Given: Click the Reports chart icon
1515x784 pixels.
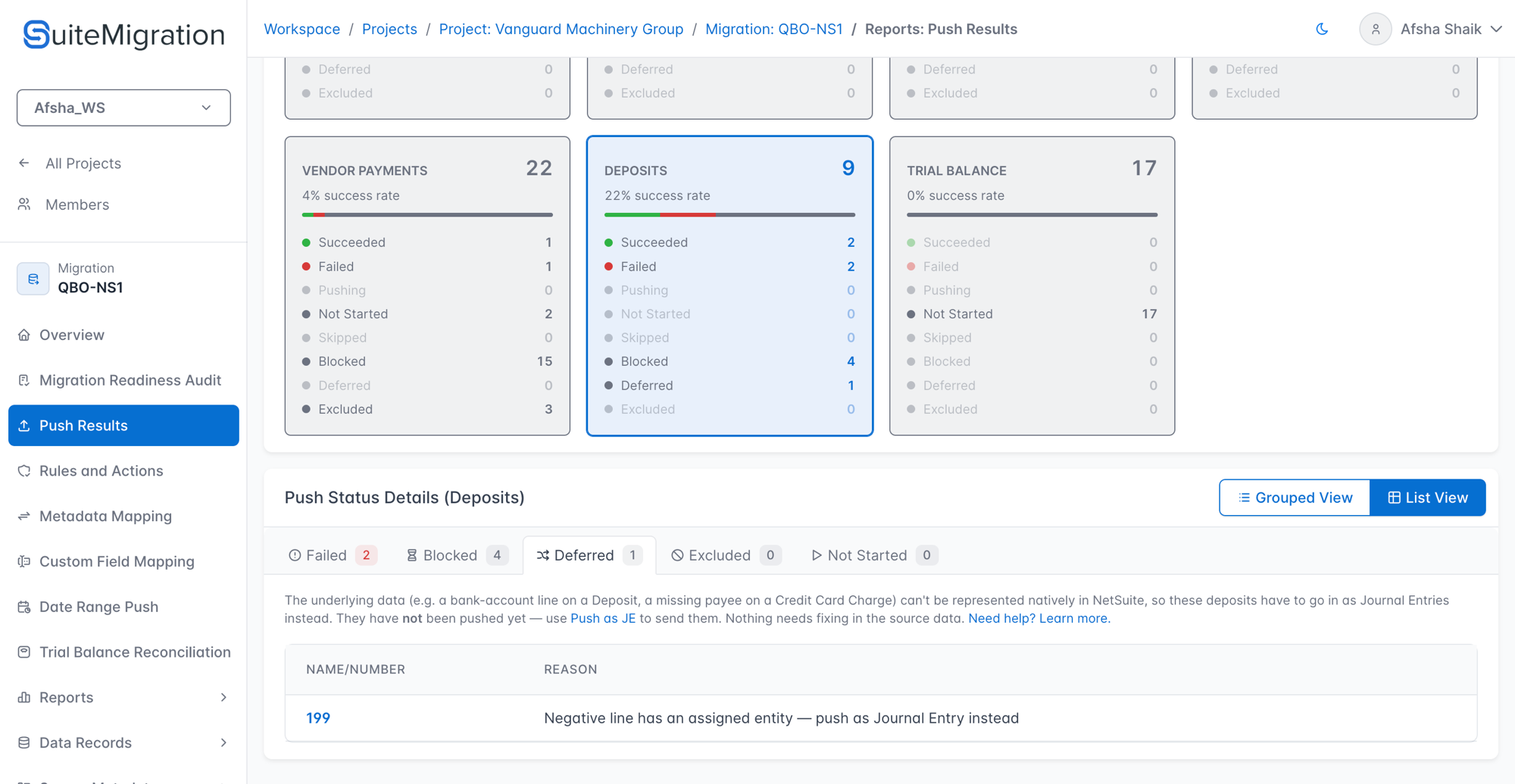Looking at the screenshot, I should pos(24,698).
